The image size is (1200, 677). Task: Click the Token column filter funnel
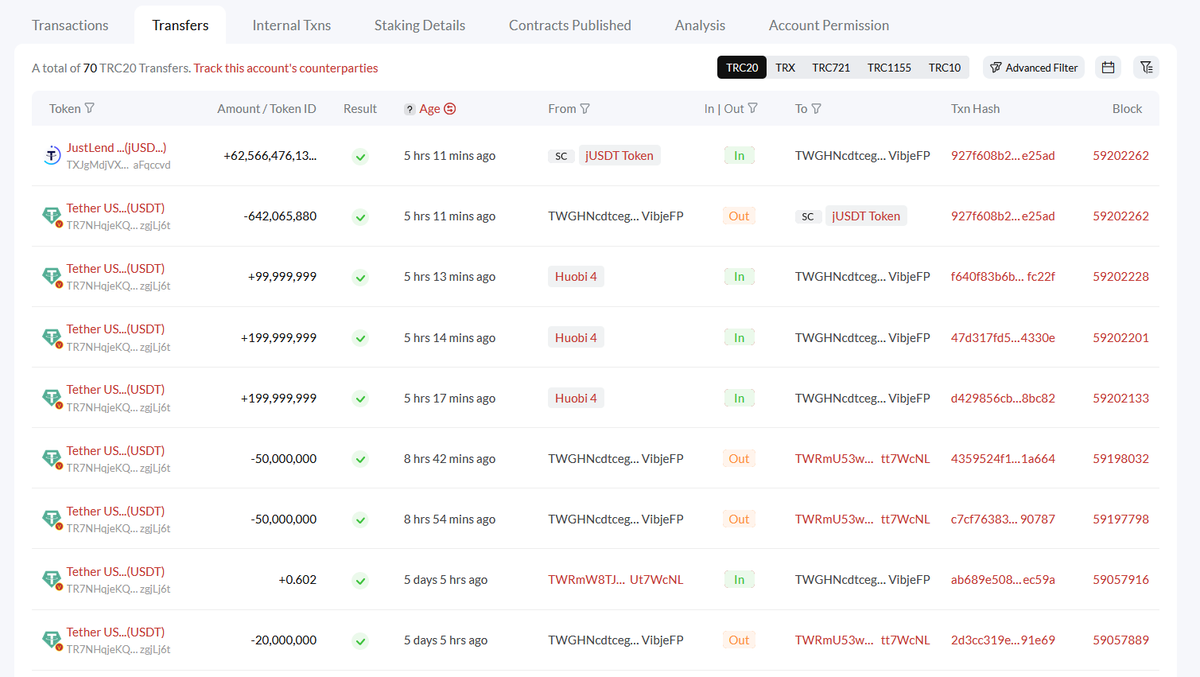point(90,108)
